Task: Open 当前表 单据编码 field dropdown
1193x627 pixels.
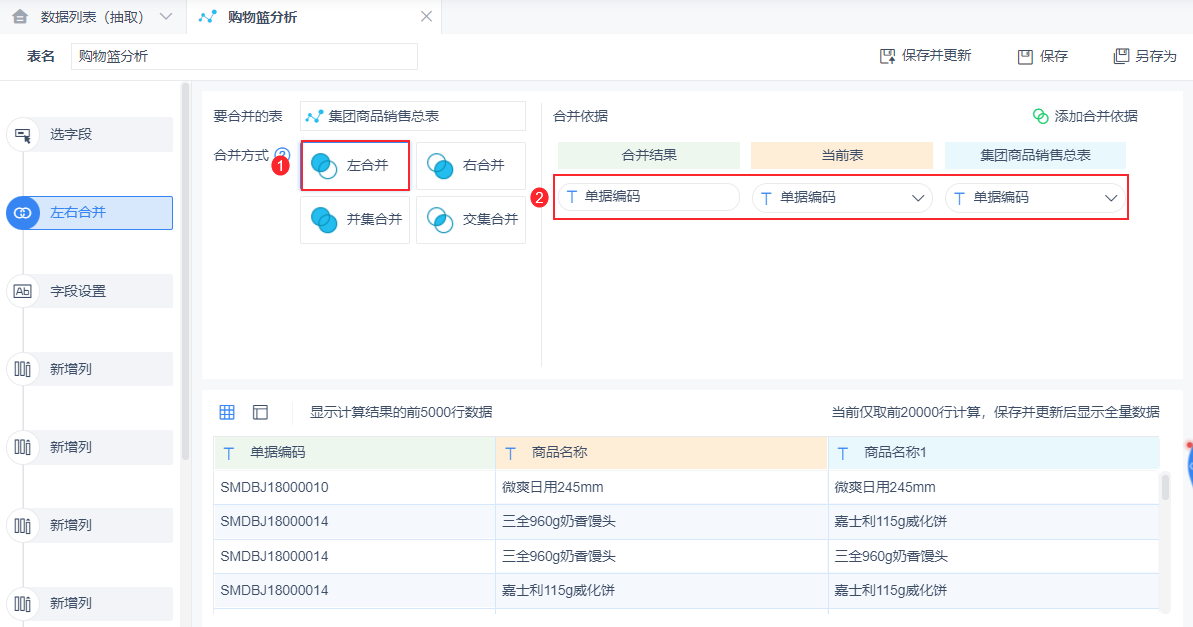Action: 918,198
